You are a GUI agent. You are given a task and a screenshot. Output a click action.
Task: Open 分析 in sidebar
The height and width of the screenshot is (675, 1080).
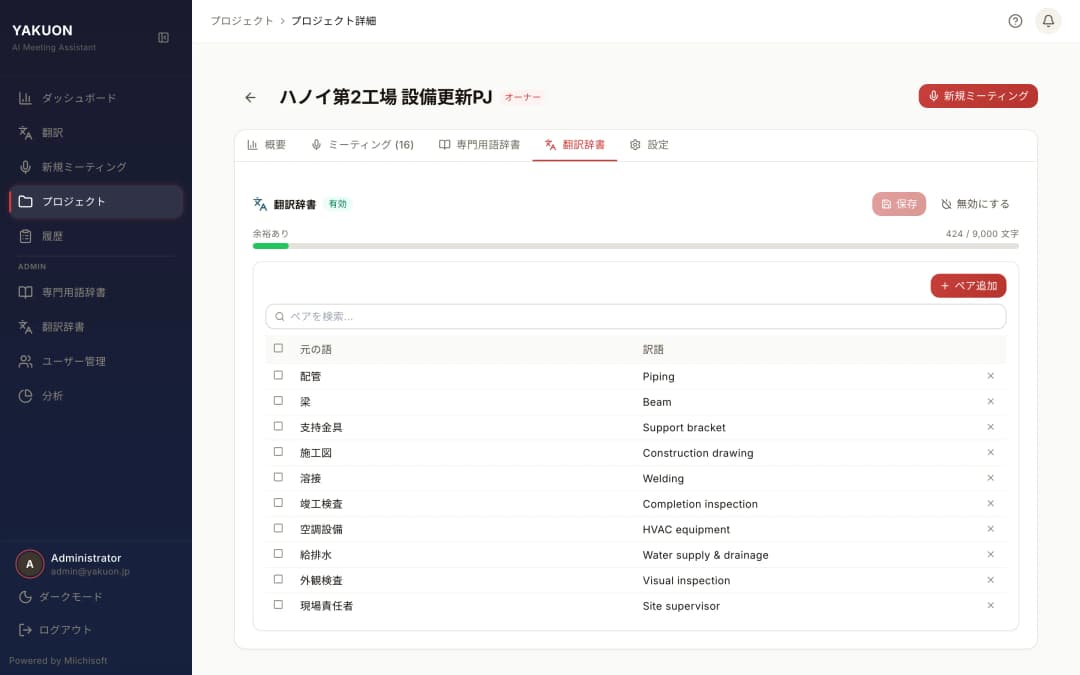point(96,395)
